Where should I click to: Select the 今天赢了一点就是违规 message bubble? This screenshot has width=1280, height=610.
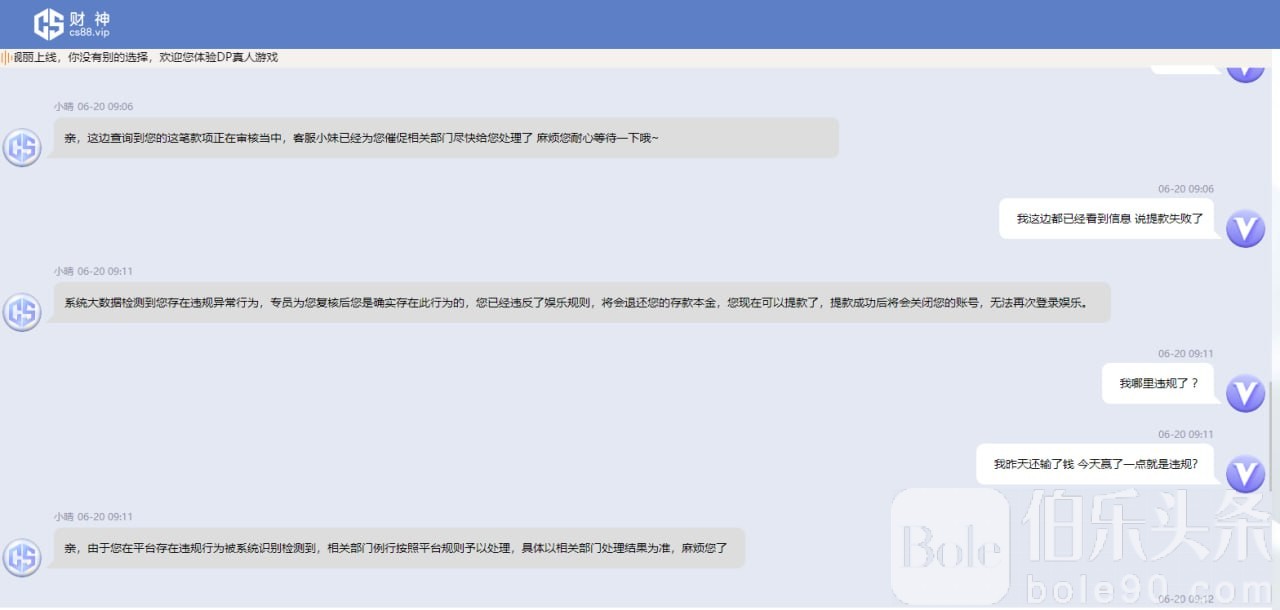(x=1095, y=465)
